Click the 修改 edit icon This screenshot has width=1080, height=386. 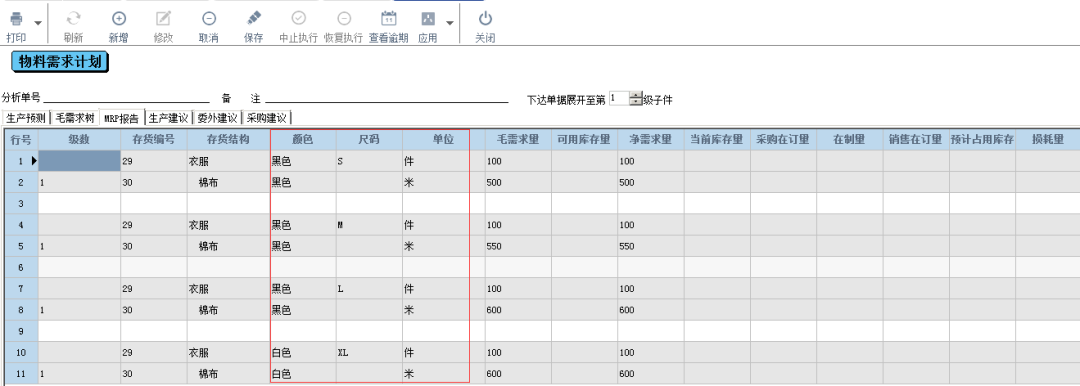163,19
